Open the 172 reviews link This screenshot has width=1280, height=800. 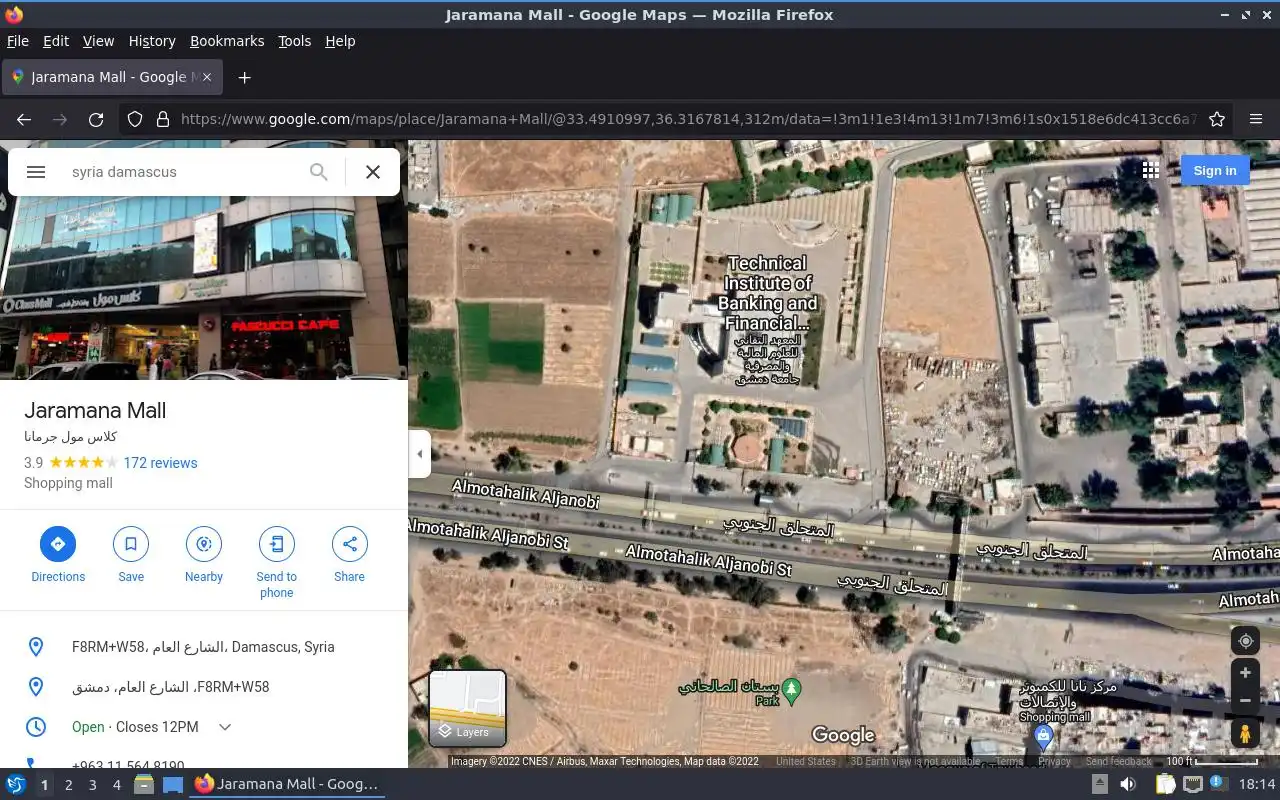(x=160, y=463)
